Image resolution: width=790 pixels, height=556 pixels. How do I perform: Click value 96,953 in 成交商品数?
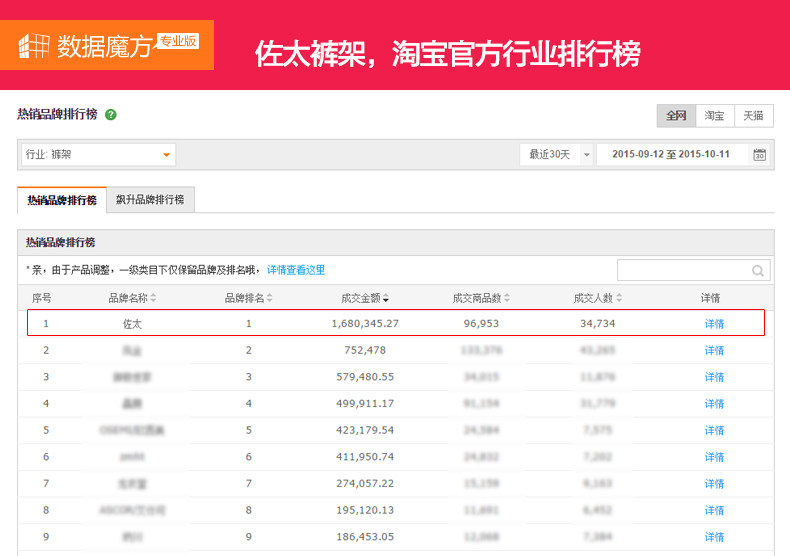[x=481, y=323]
